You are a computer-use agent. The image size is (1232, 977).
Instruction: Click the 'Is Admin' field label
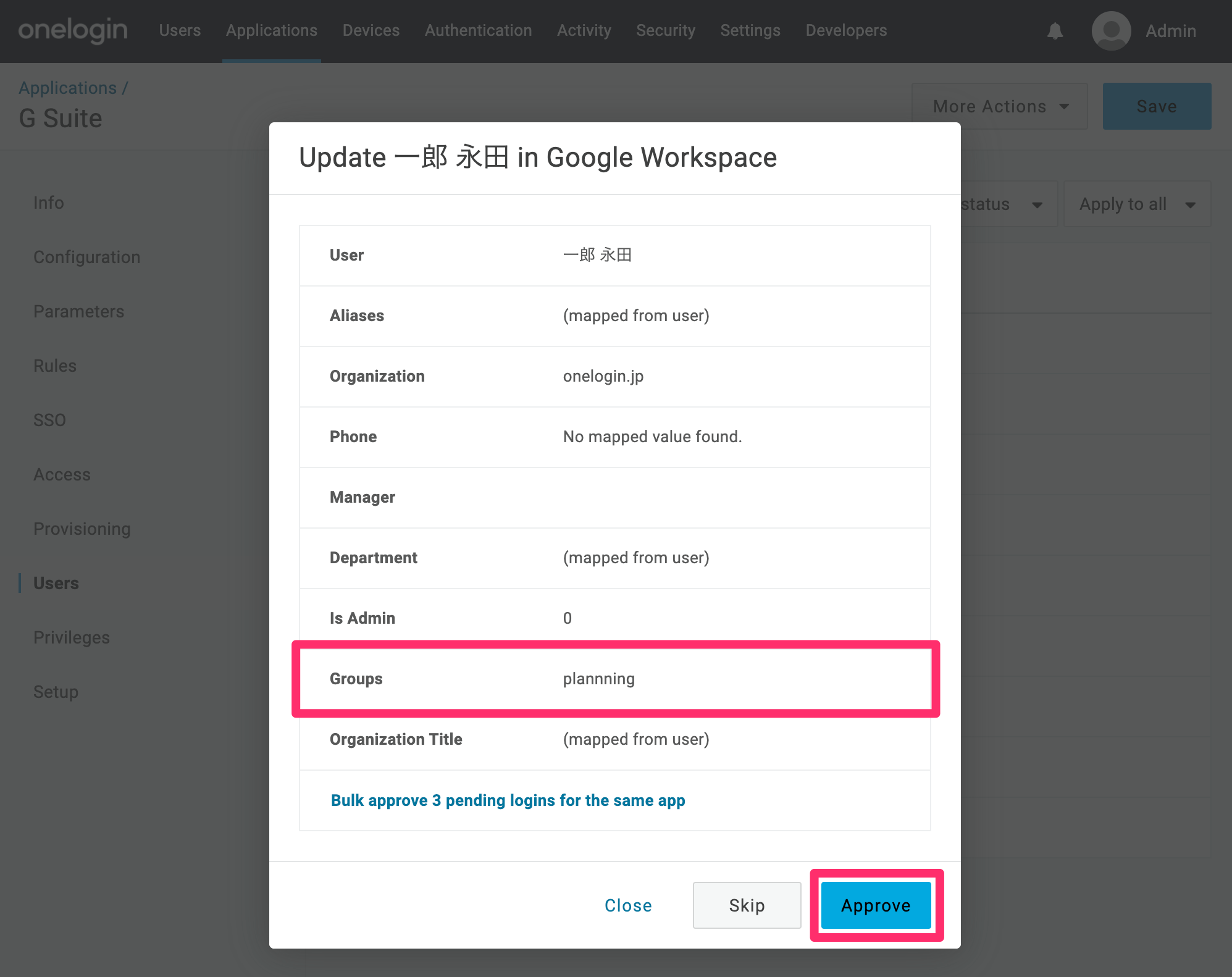362,618
